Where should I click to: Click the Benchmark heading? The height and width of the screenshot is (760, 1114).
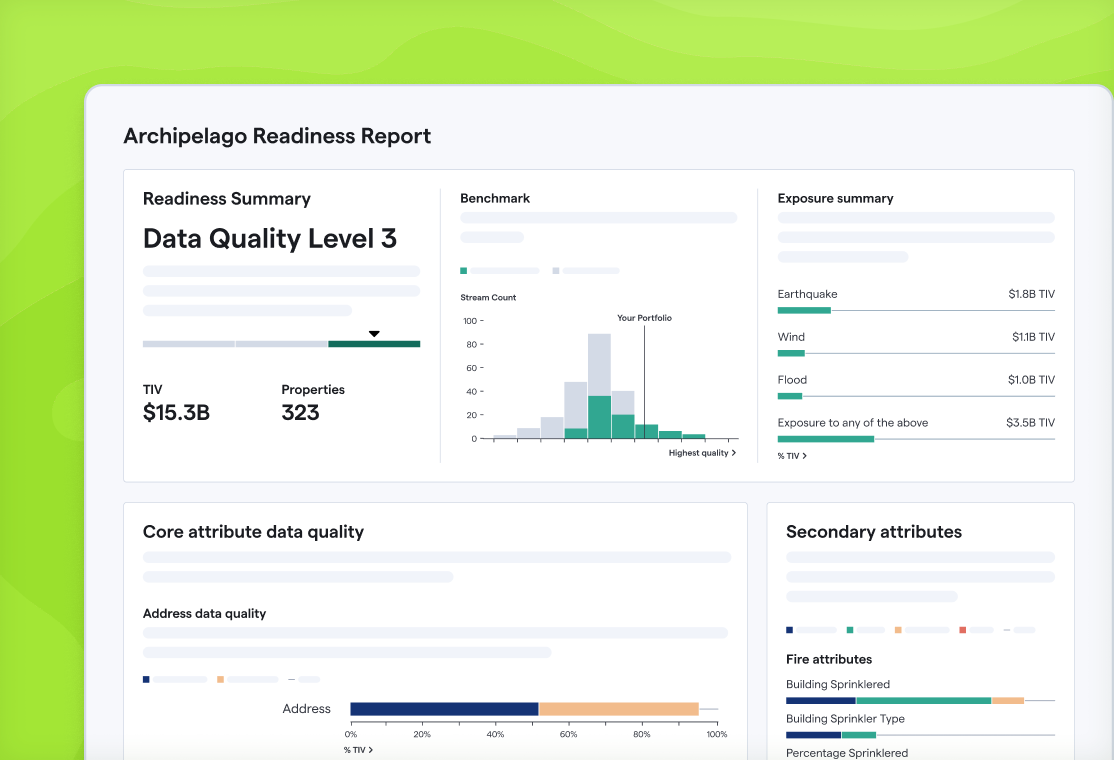click(495, 198)
